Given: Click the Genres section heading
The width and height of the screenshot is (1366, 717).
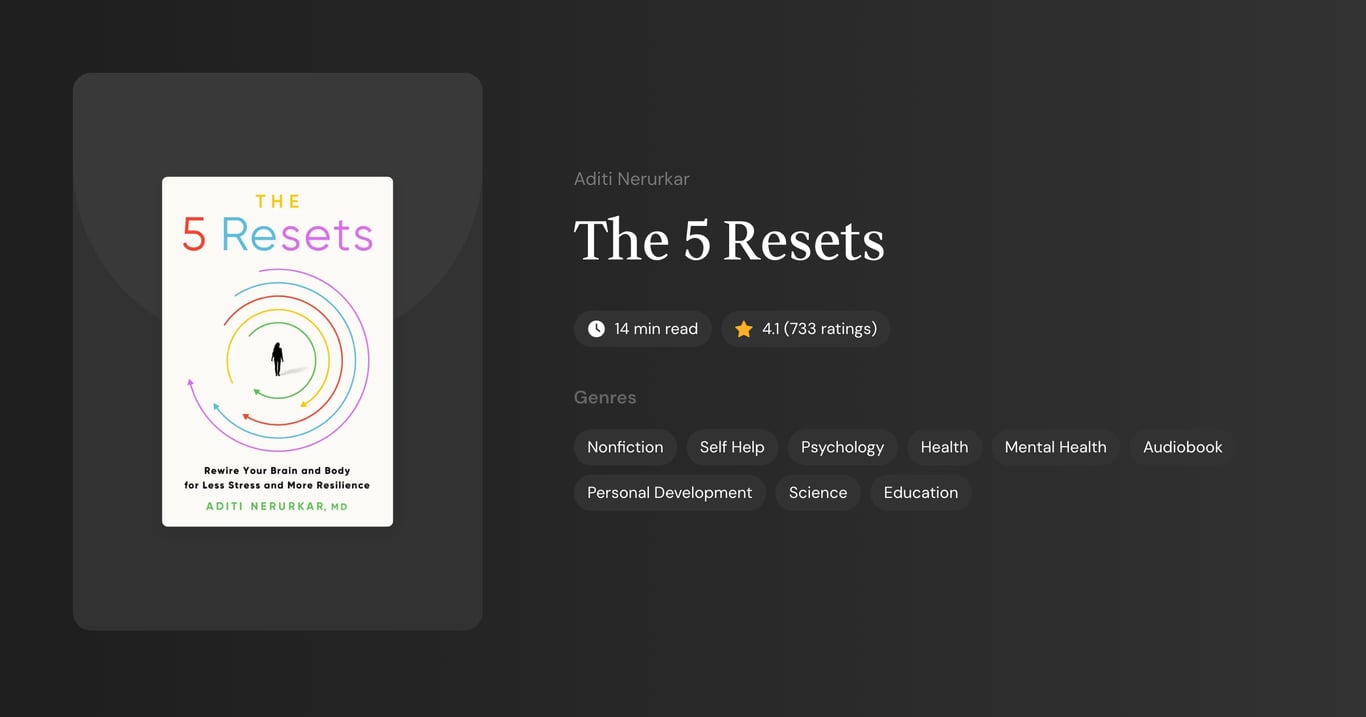Looking at the screenshot, I should tap(605, 397).
